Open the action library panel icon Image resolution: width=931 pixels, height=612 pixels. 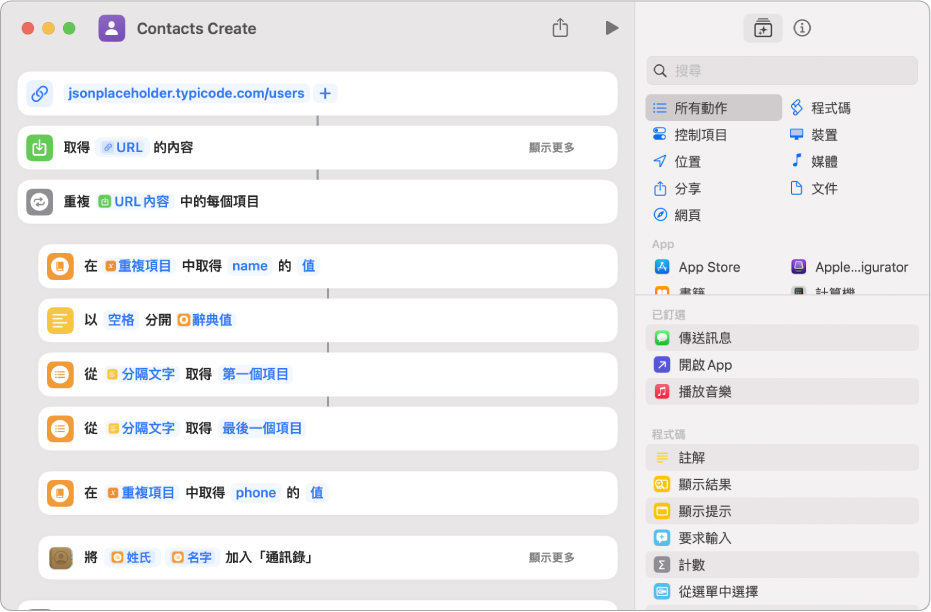click(x=763, y=28)
